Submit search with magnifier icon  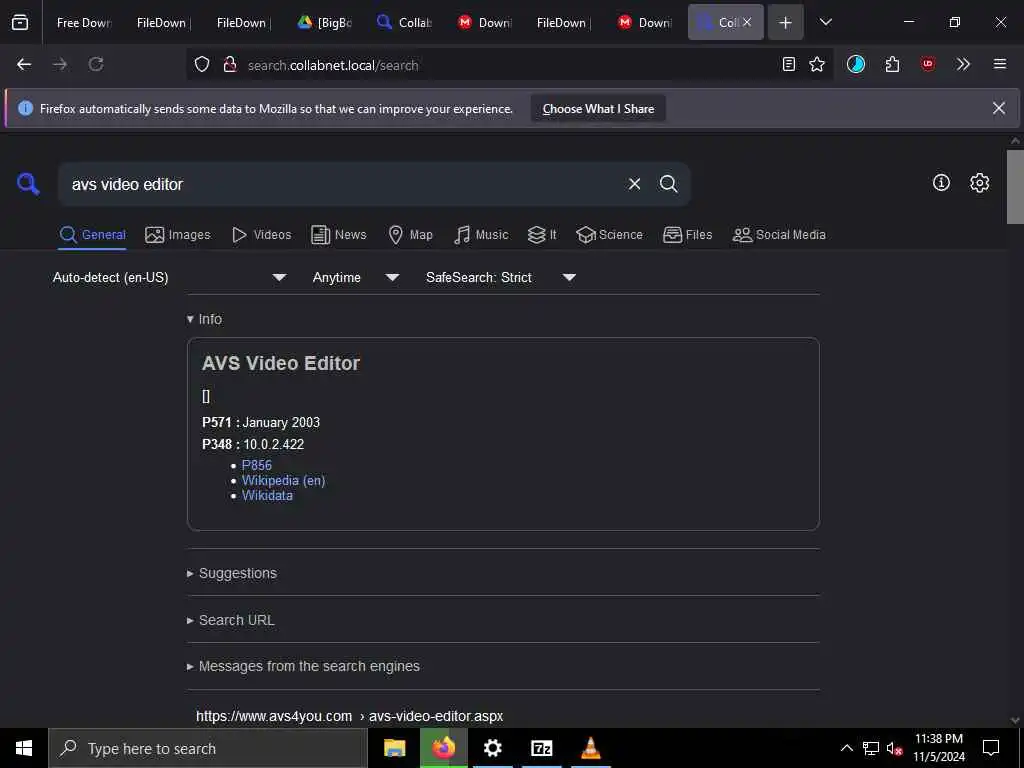(x=668, y=184)
